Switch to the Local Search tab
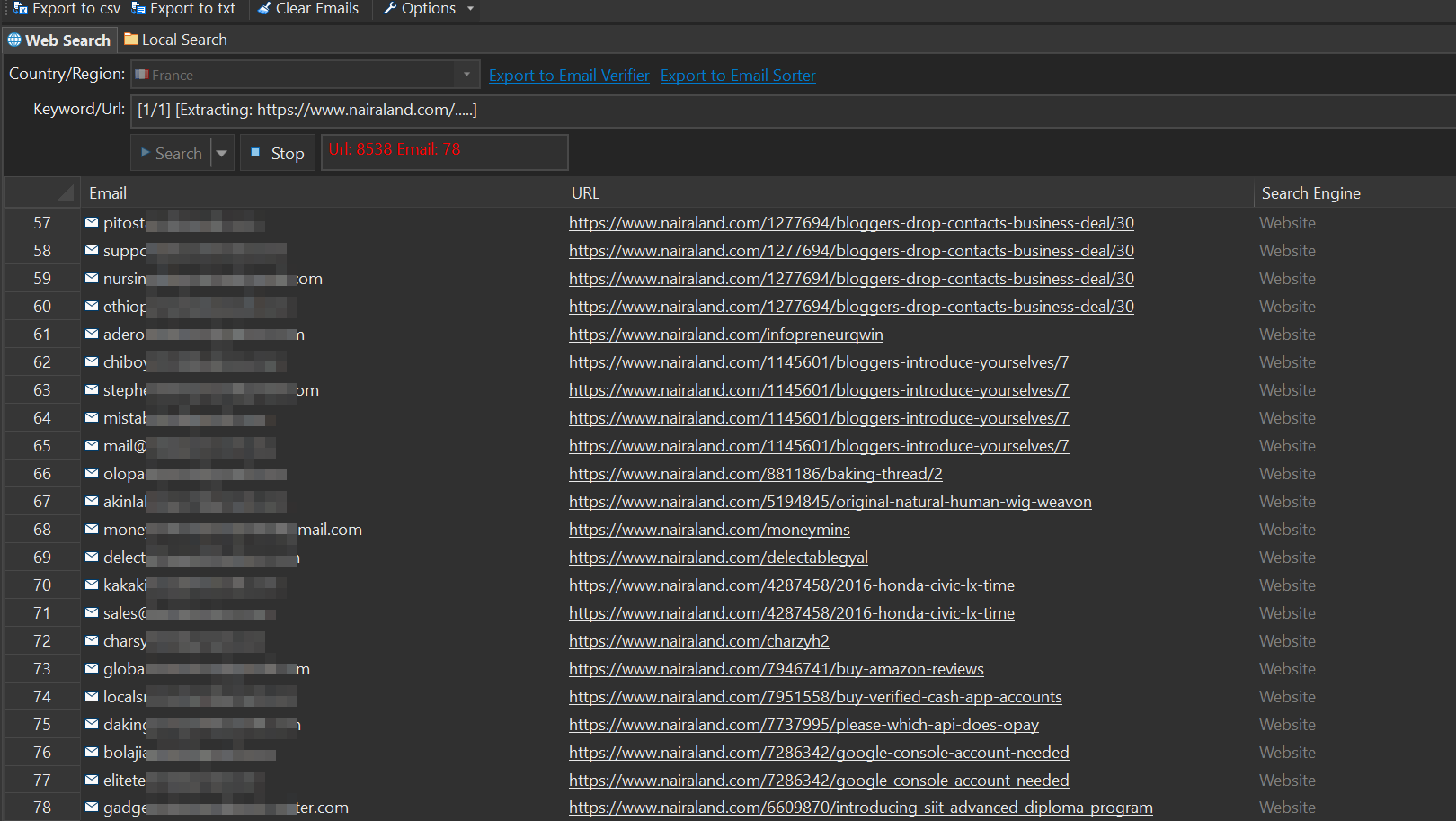The width and height of the screenshot is (1456, 821). tap(175, 40)
